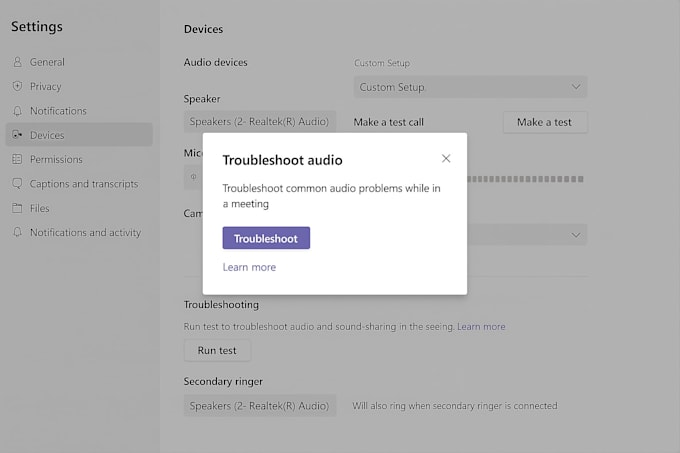Click the Devices page heading
Screen dimensions: 680x453
(x=203, y=29)
